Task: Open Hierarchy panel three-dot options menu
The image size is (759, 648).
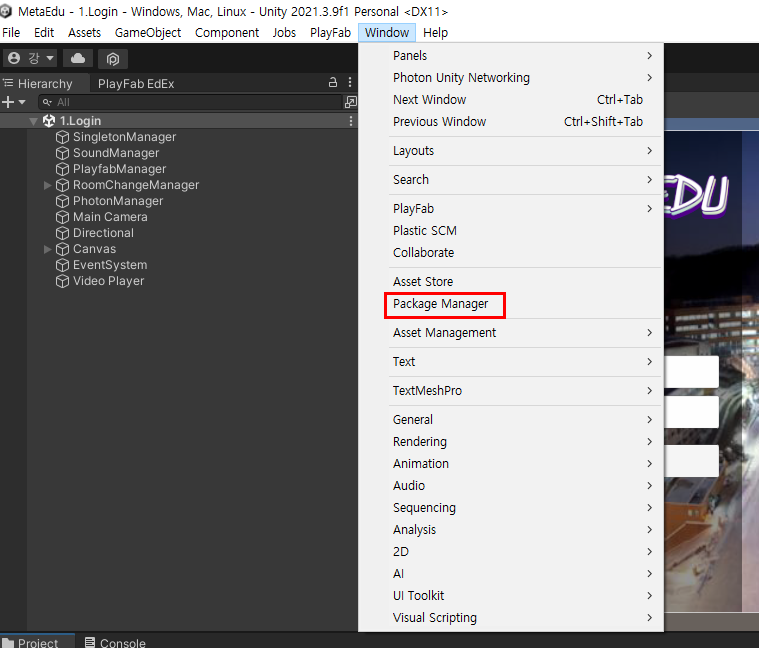Action: [x=350, y=82]
